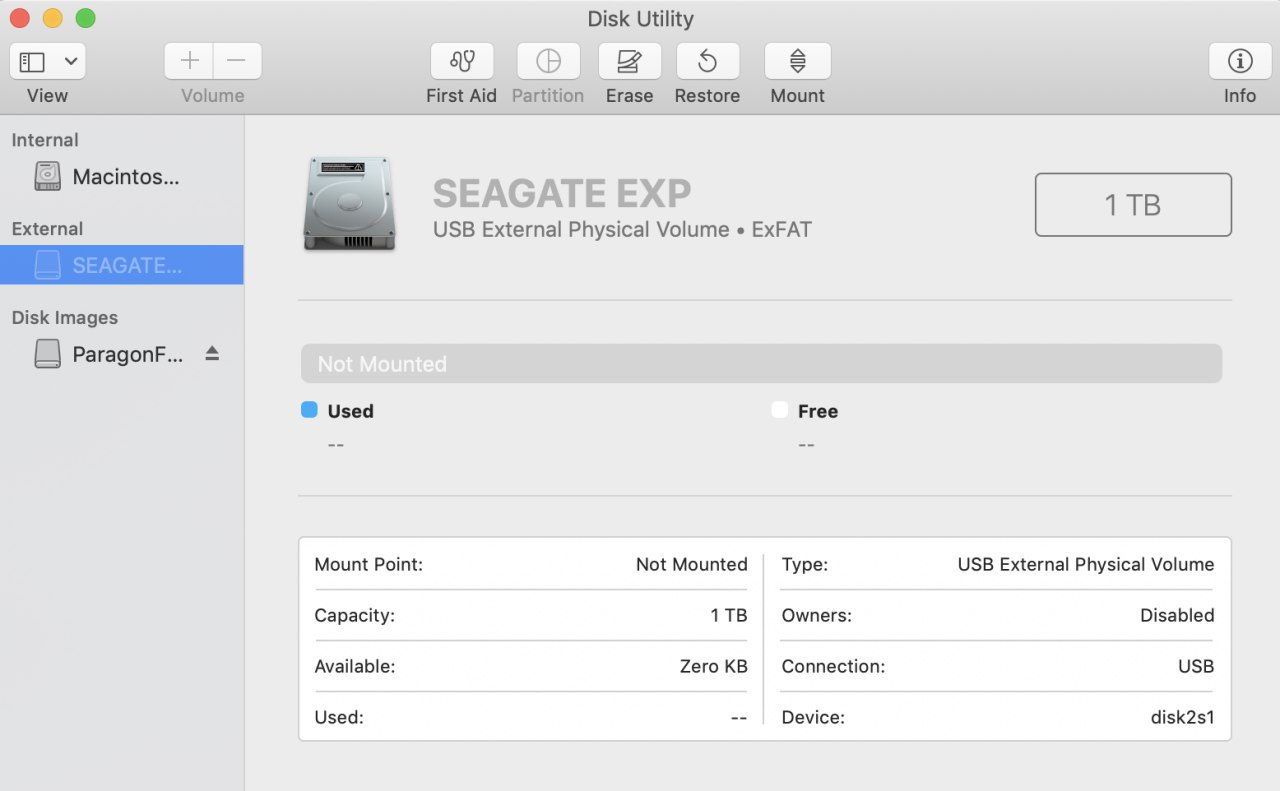Screen dimensions: 1280x791
Task: Click the 'Connection:' label
Action: point(833,666)
